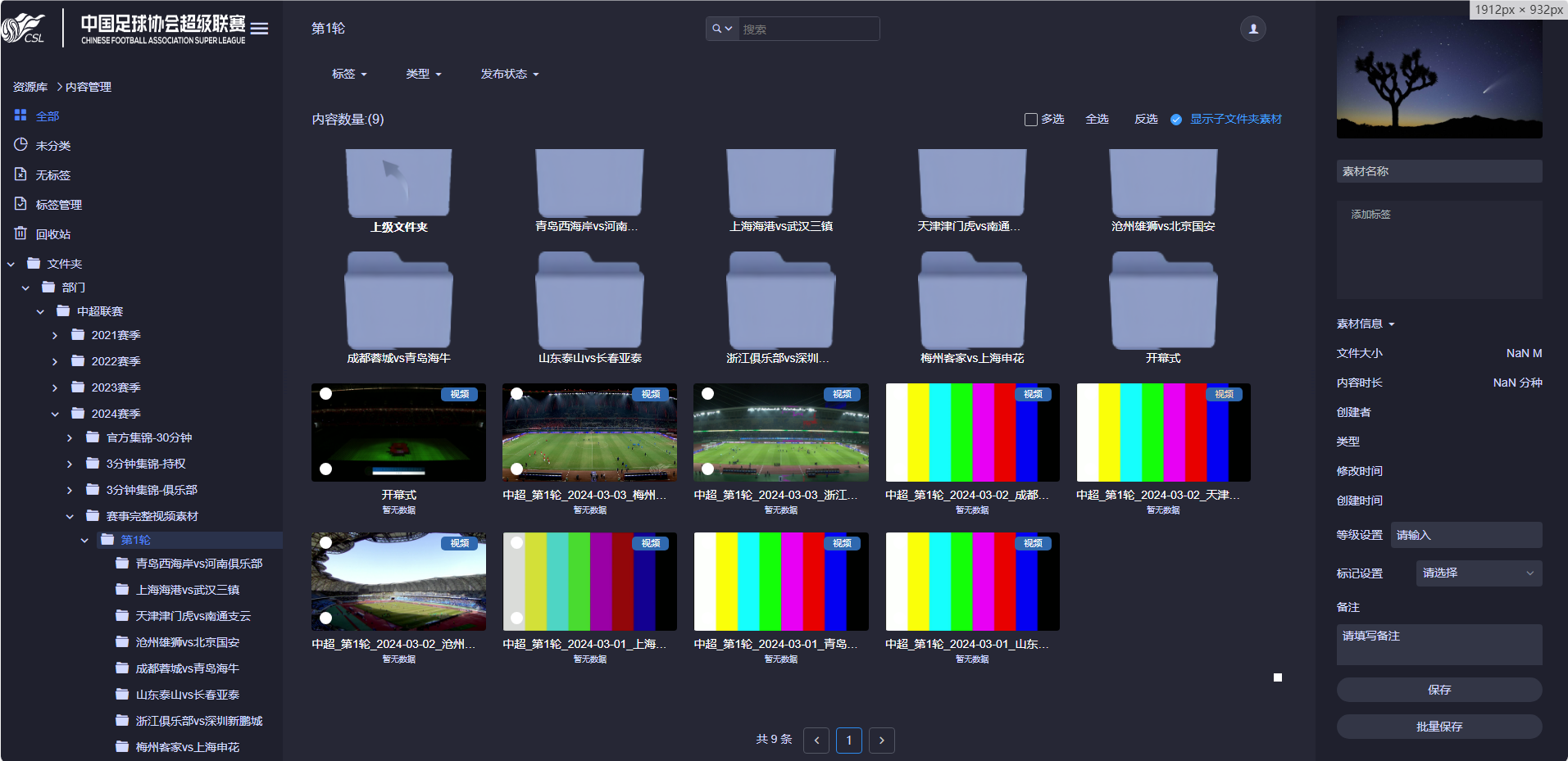This screenshot has width=1568, height=761.
Task: Focus the 请填写备注 textarea
Action: (x=1439, y=645)
